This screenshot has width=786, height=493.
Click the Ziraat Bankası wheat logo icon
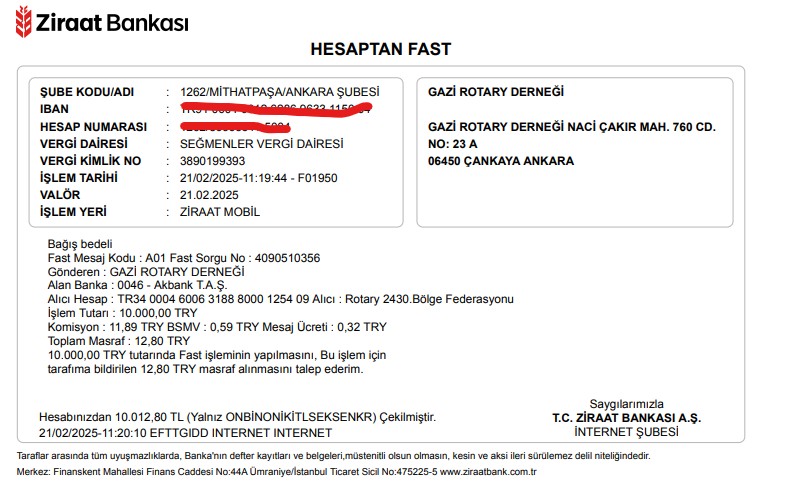tap(23, 22)
